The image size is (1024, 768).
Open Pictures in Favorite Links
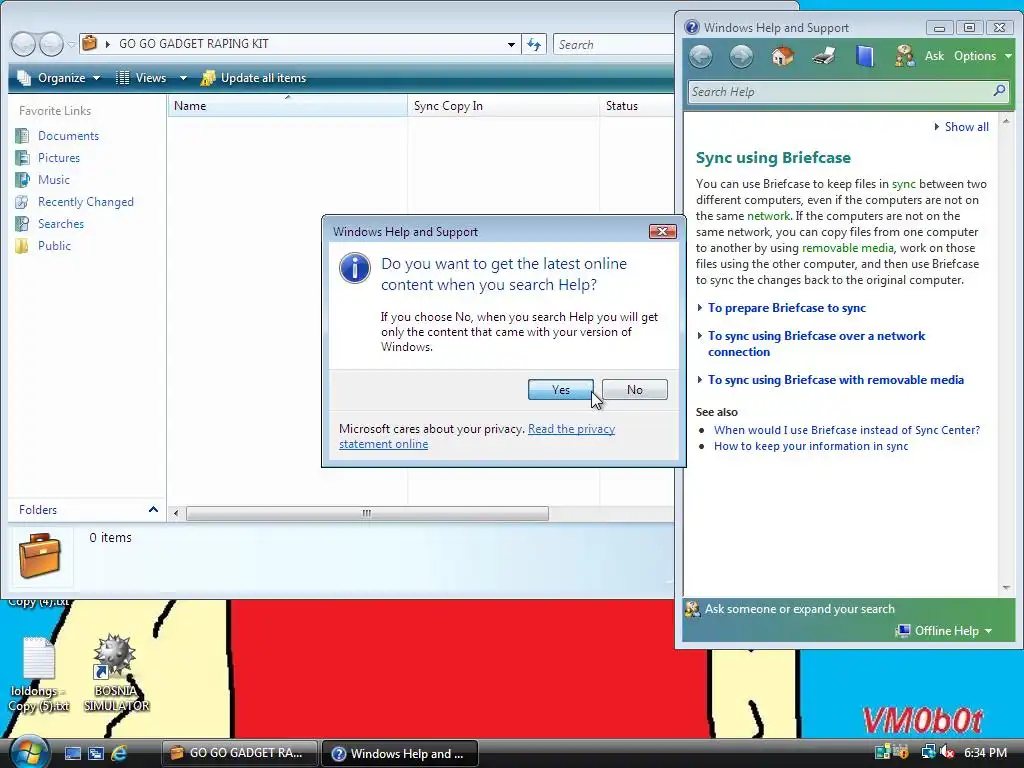[x=59, y=158]
